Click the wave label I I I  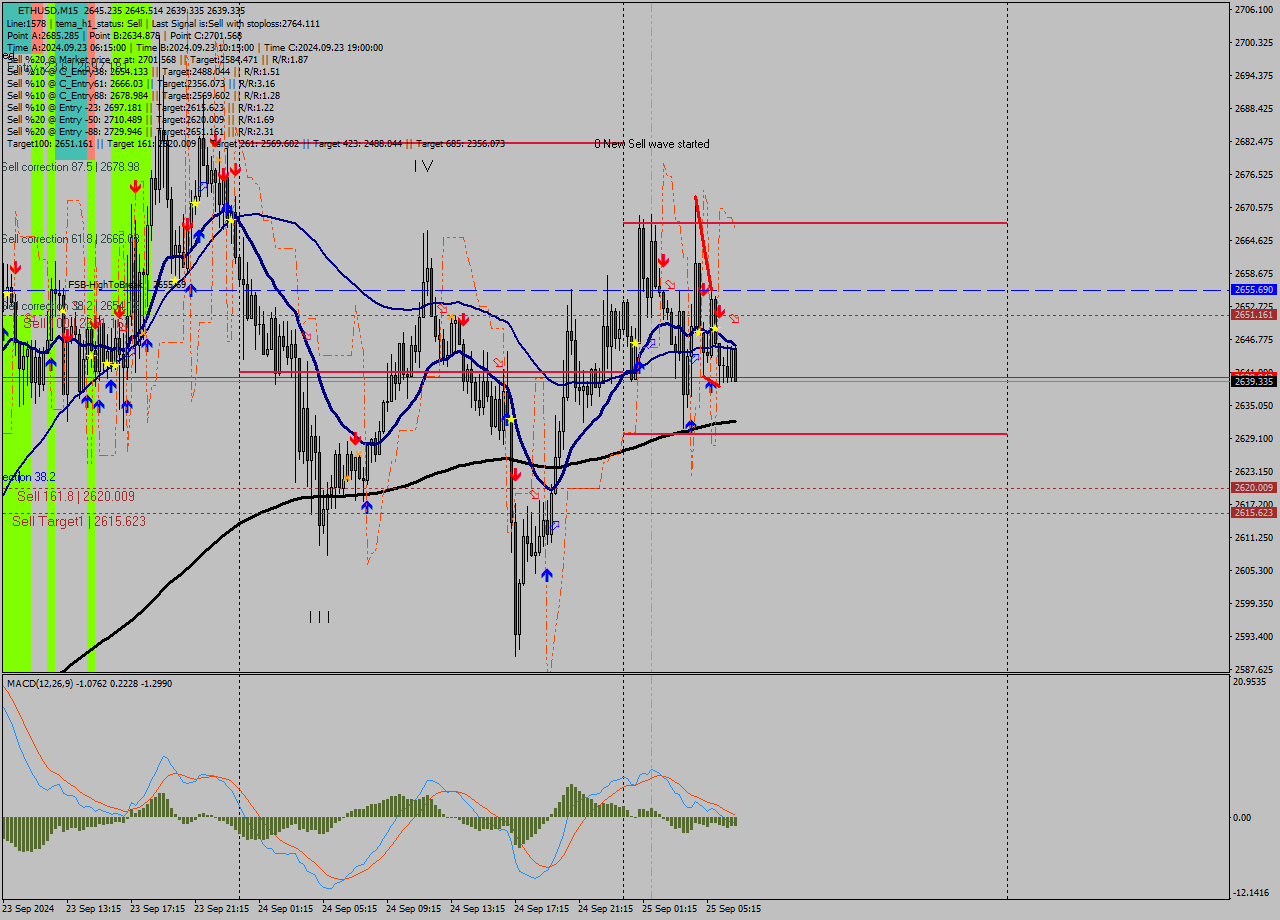tap(320, 617)
